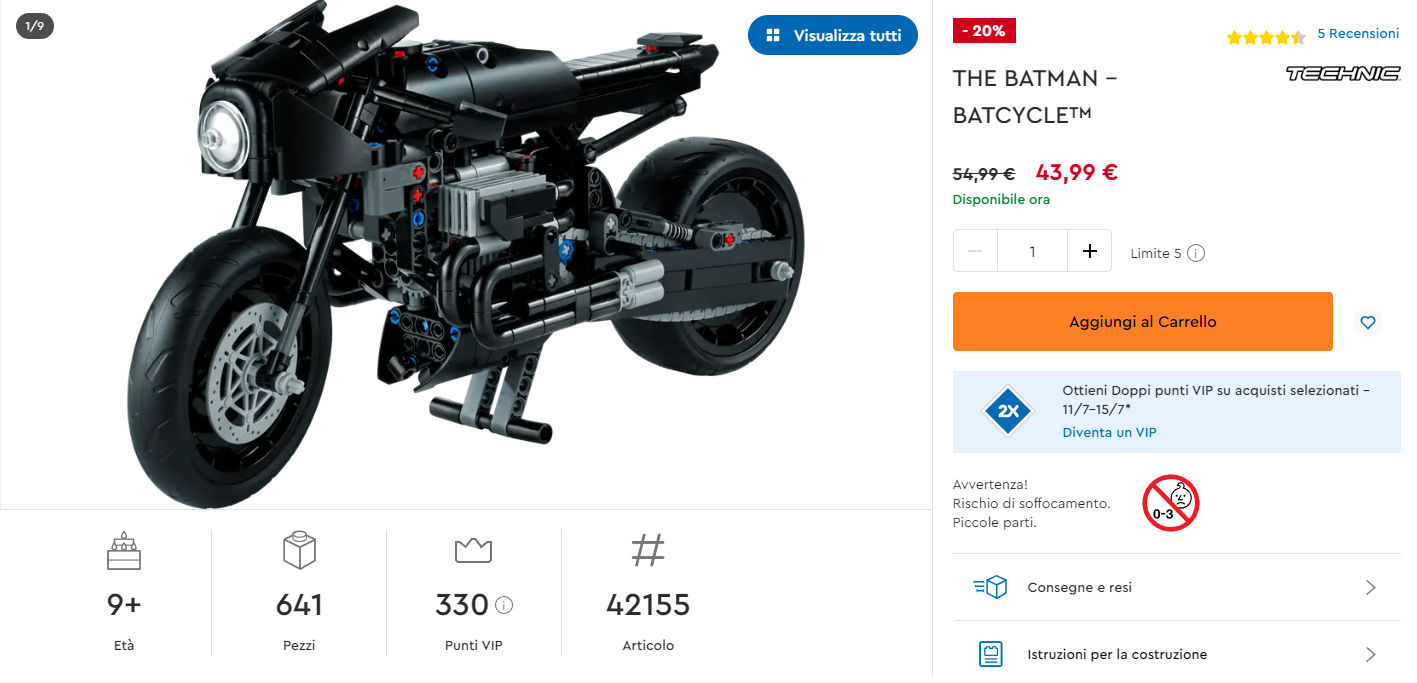Click the Consegne e resi box icon
This screenshot has height=683, width=1417.
pyautogui.click(x=990, y=587)
